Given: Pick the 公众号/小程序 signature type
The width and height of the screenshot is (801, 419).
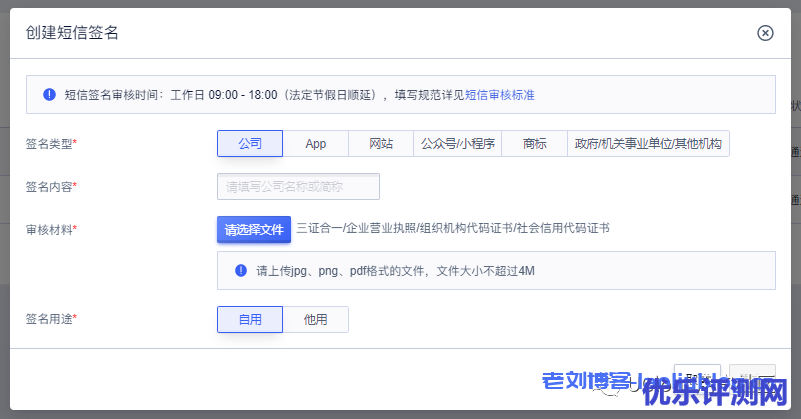Looking at the screenshot, I should coord(458,144).
